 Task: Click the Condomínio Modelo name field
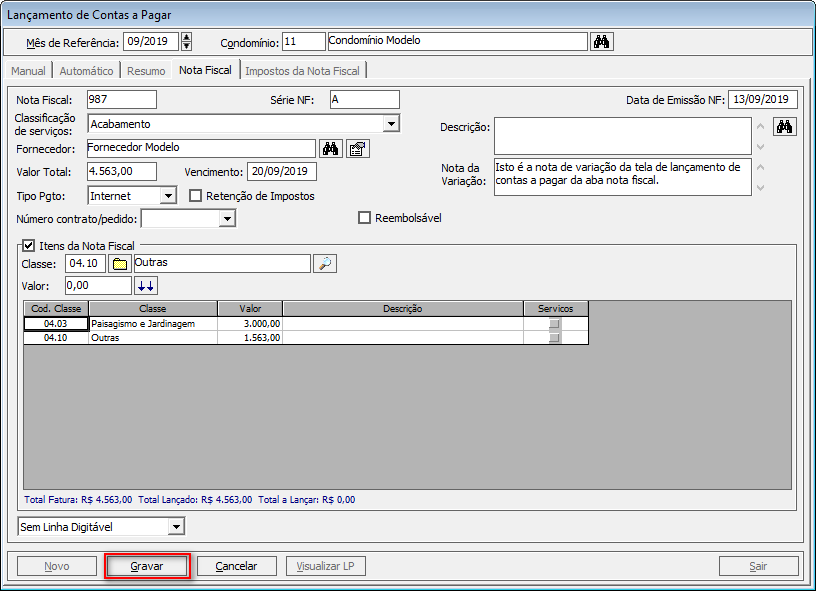tap(457, 42)
